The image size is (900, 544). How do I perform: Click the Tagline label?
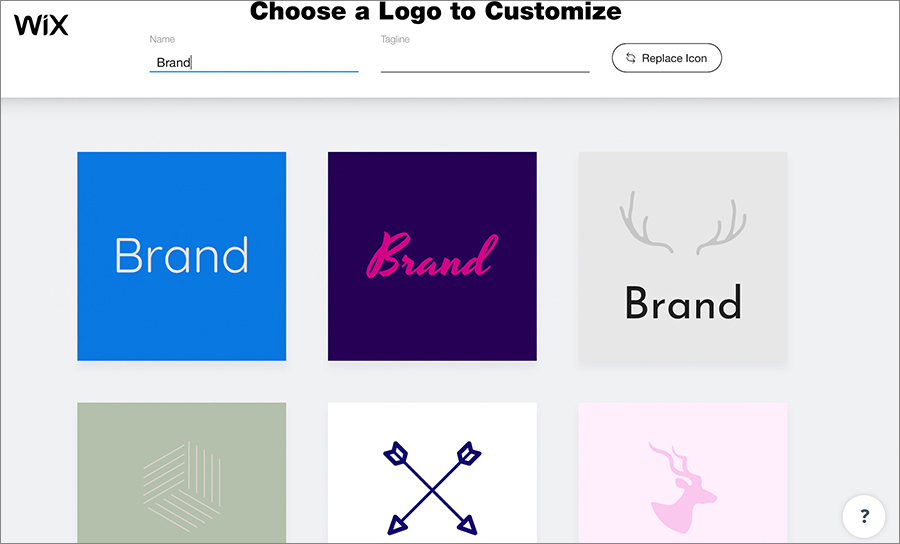[x=395, y=39]
